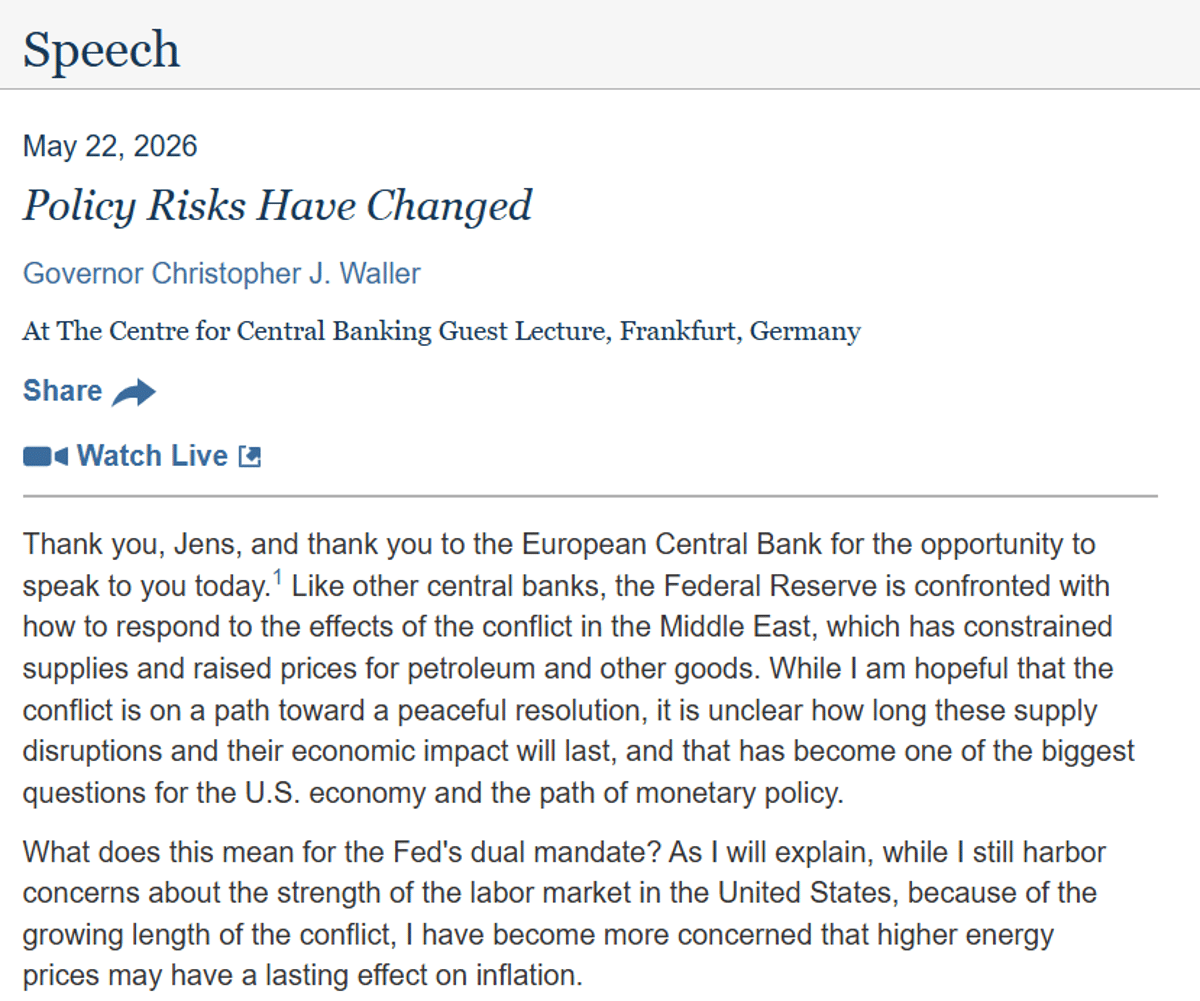Click the title Policy Risks Have Changed
Viewport: 1200px width, 1001px height.
[x=277, y=206]
